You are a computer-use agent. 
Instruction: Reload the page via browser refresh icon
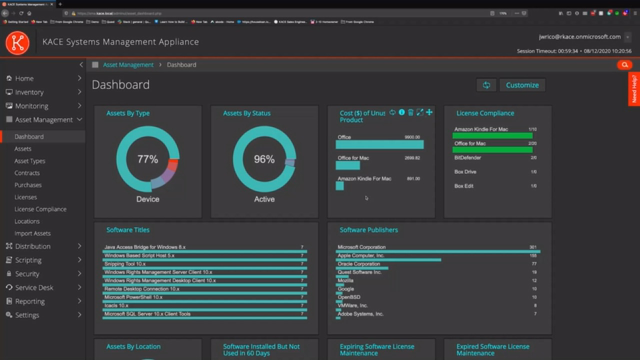[x=21, y=13]
